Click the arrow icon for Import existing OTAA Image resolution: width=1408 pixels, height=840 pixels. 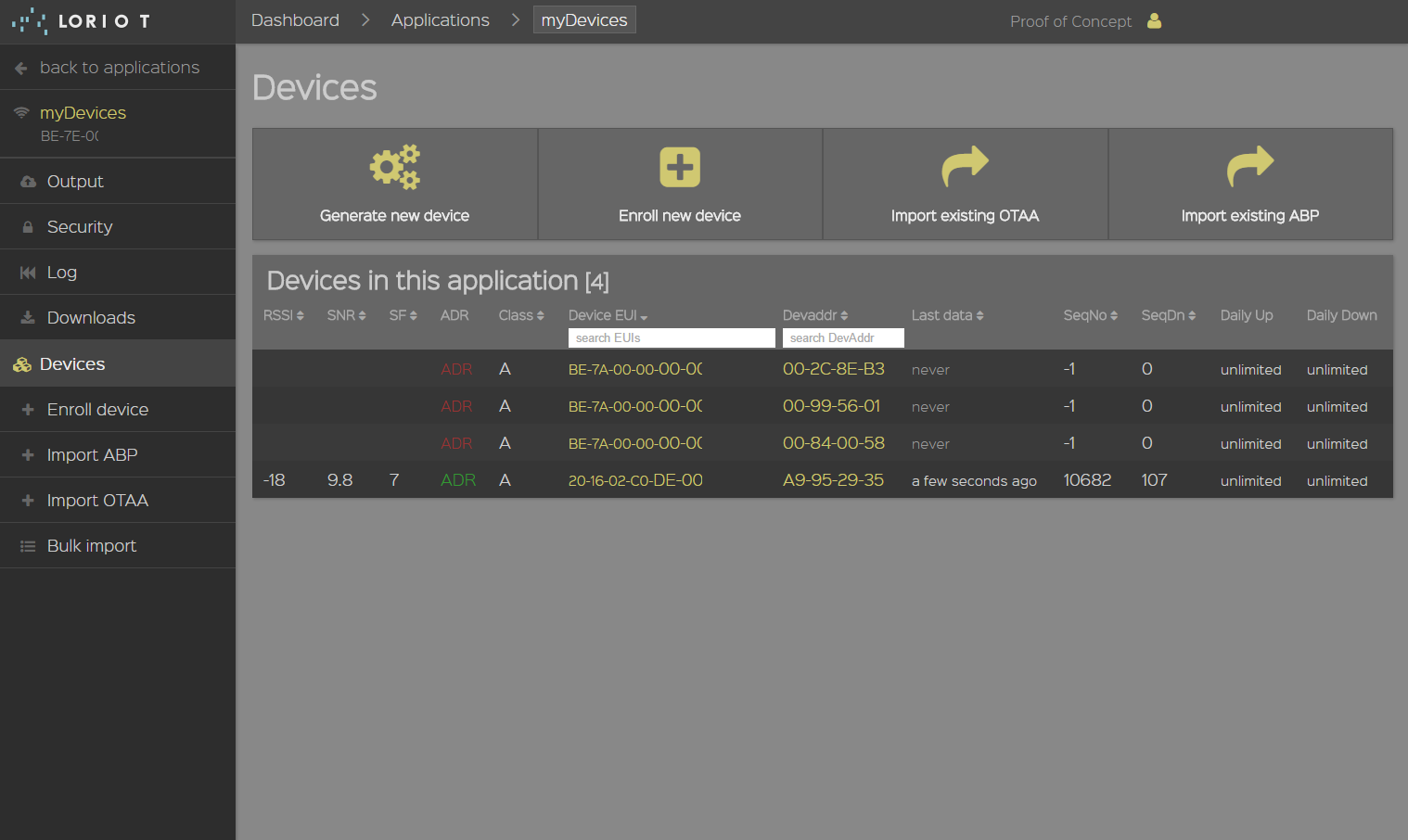pyautogui.click(x=965, y=167)
